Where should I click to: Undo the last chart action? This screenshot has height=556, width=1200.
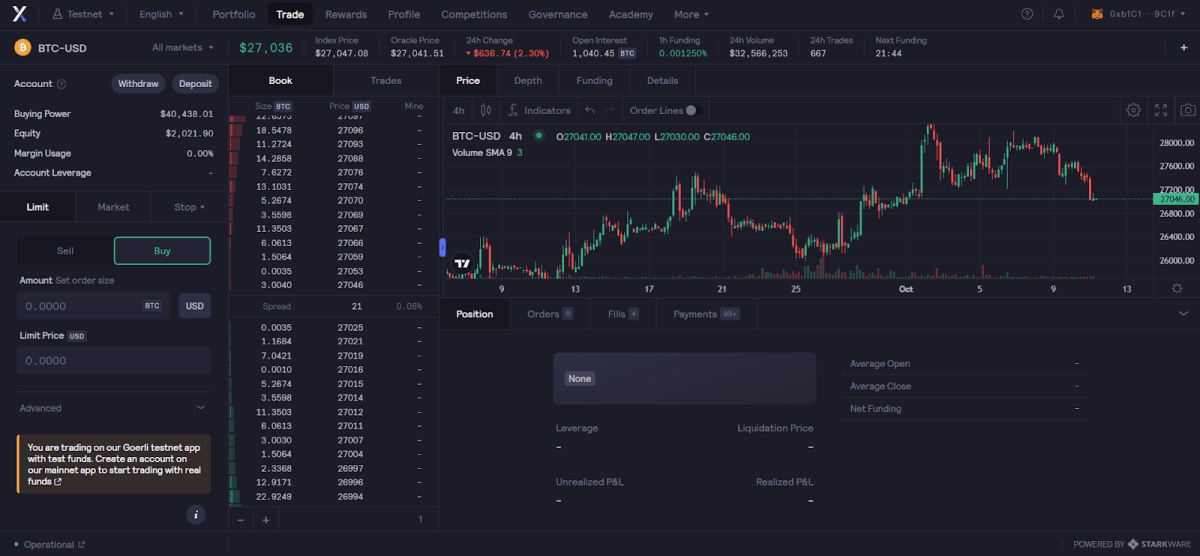590,110
